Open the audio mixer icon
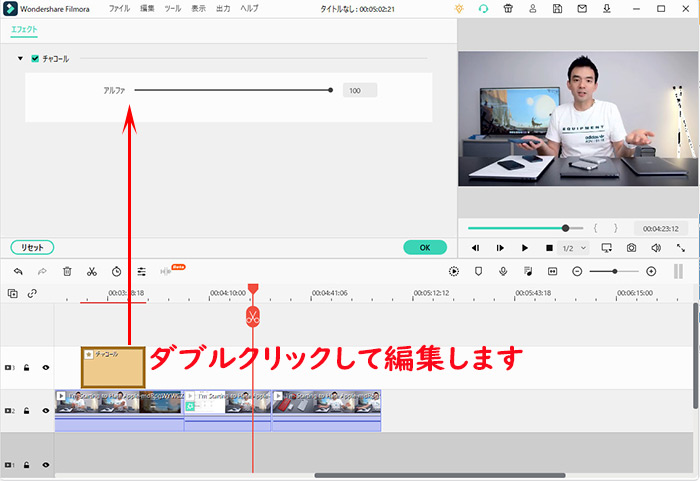Image resolution: width=700 pixels, height=481 pixels. tap(528, 271)
